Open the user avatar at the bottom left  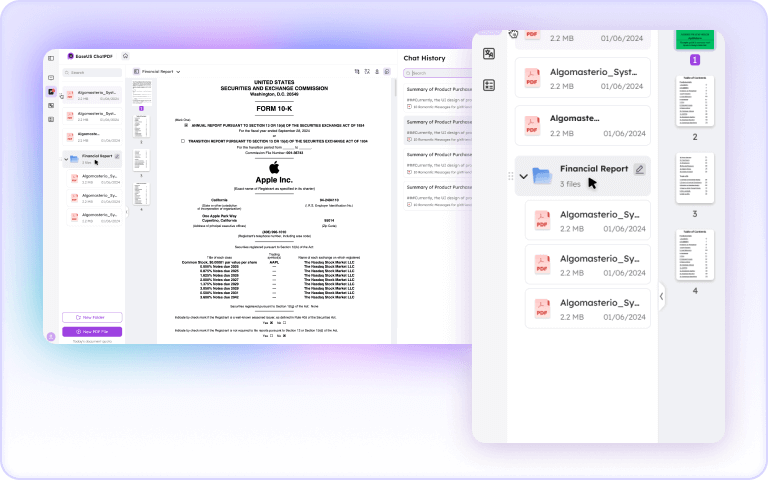(x=50, y=336)
